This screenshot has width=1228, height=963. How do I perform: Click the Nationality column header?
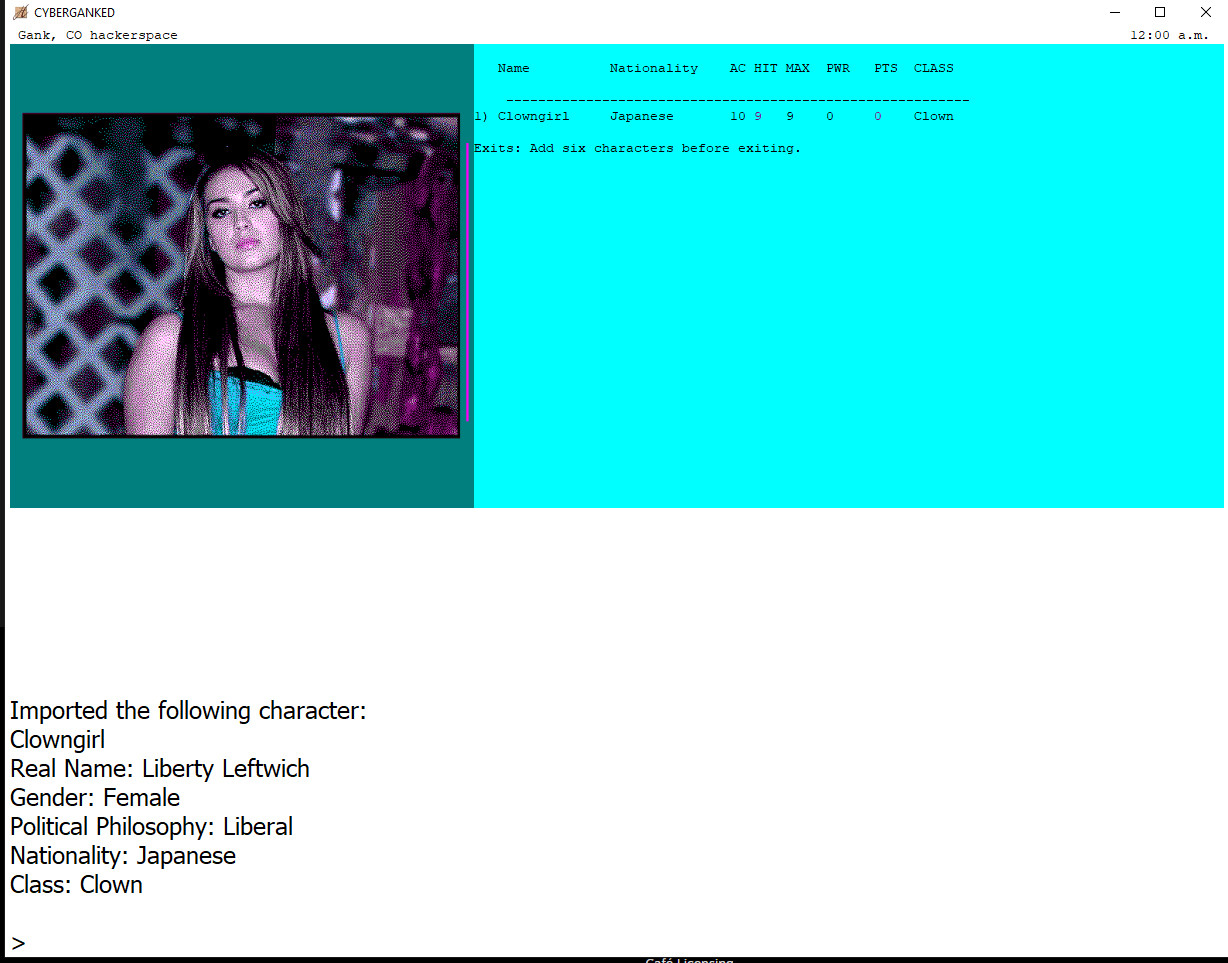pyautogui.click(x=653, y=68)
